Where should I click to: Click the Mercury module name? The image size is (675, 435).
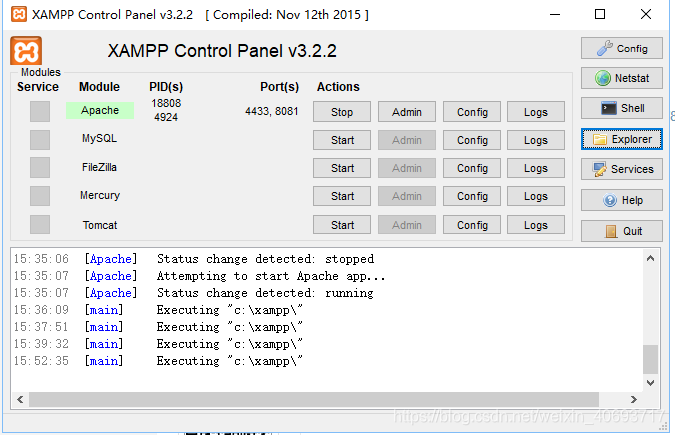tap(100, 195)
